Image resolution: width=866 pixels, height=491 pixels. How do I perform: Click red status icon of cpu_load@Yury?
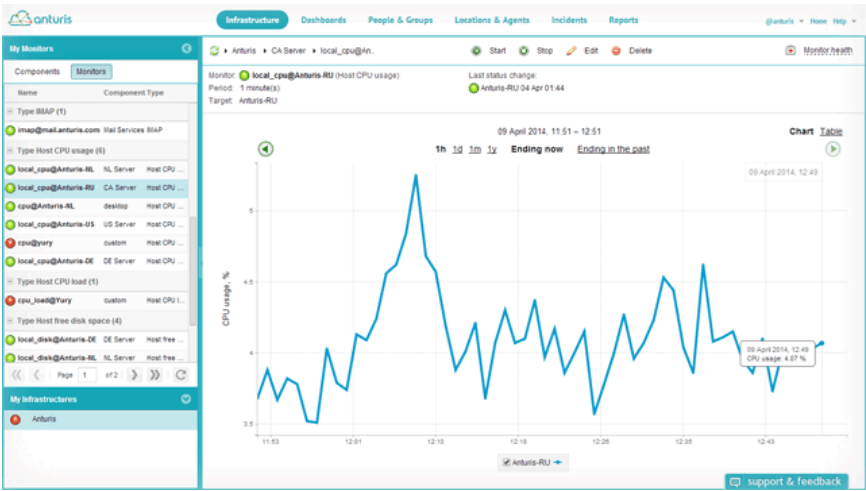10,300
